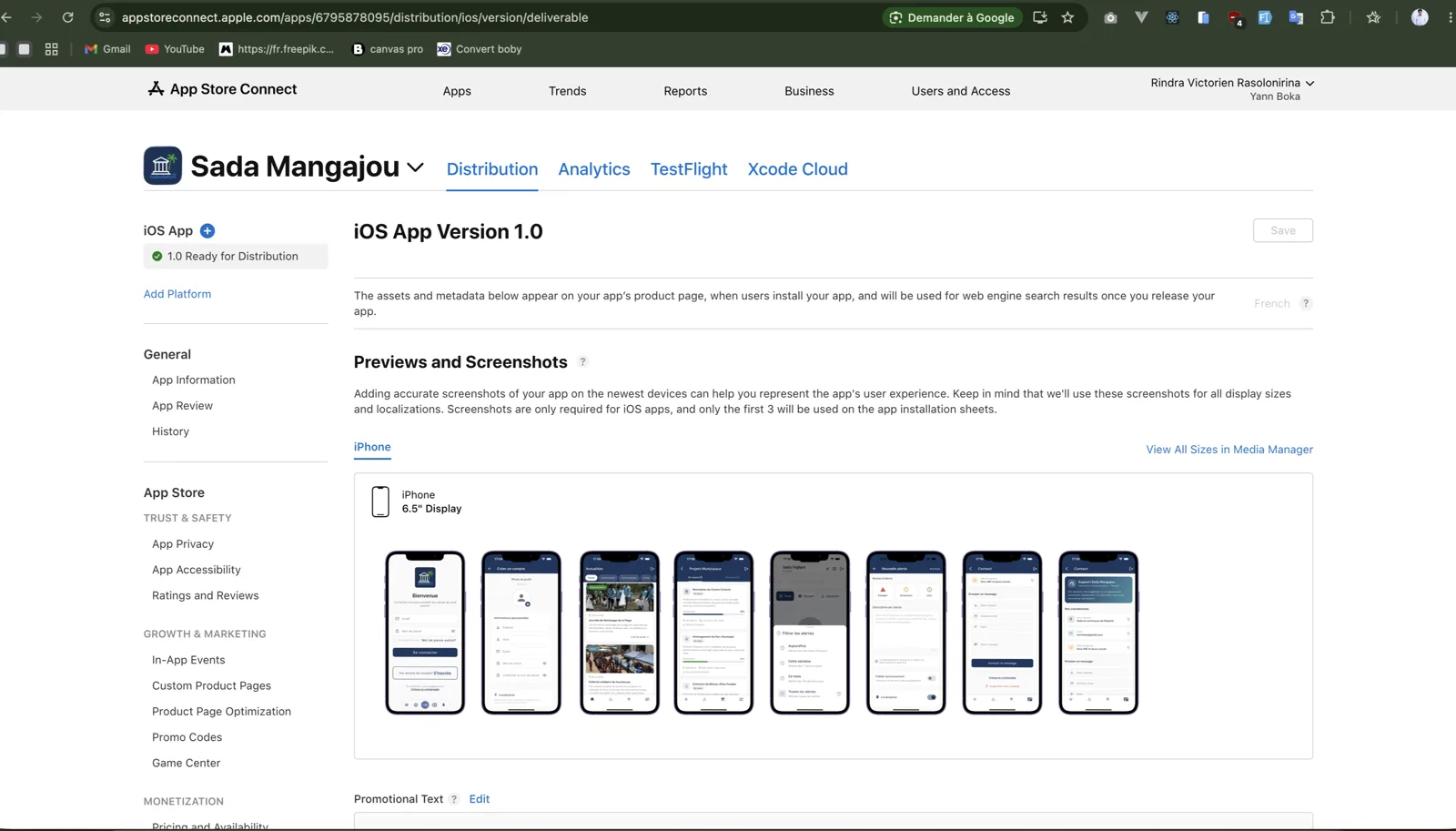
Task: Open Ratings and Reviews in sidebar
Action: point(206,595)
